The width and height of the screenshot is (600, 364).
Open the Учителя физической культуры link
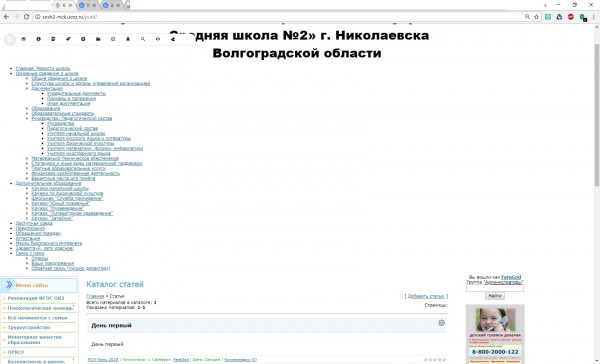point(80,144)
